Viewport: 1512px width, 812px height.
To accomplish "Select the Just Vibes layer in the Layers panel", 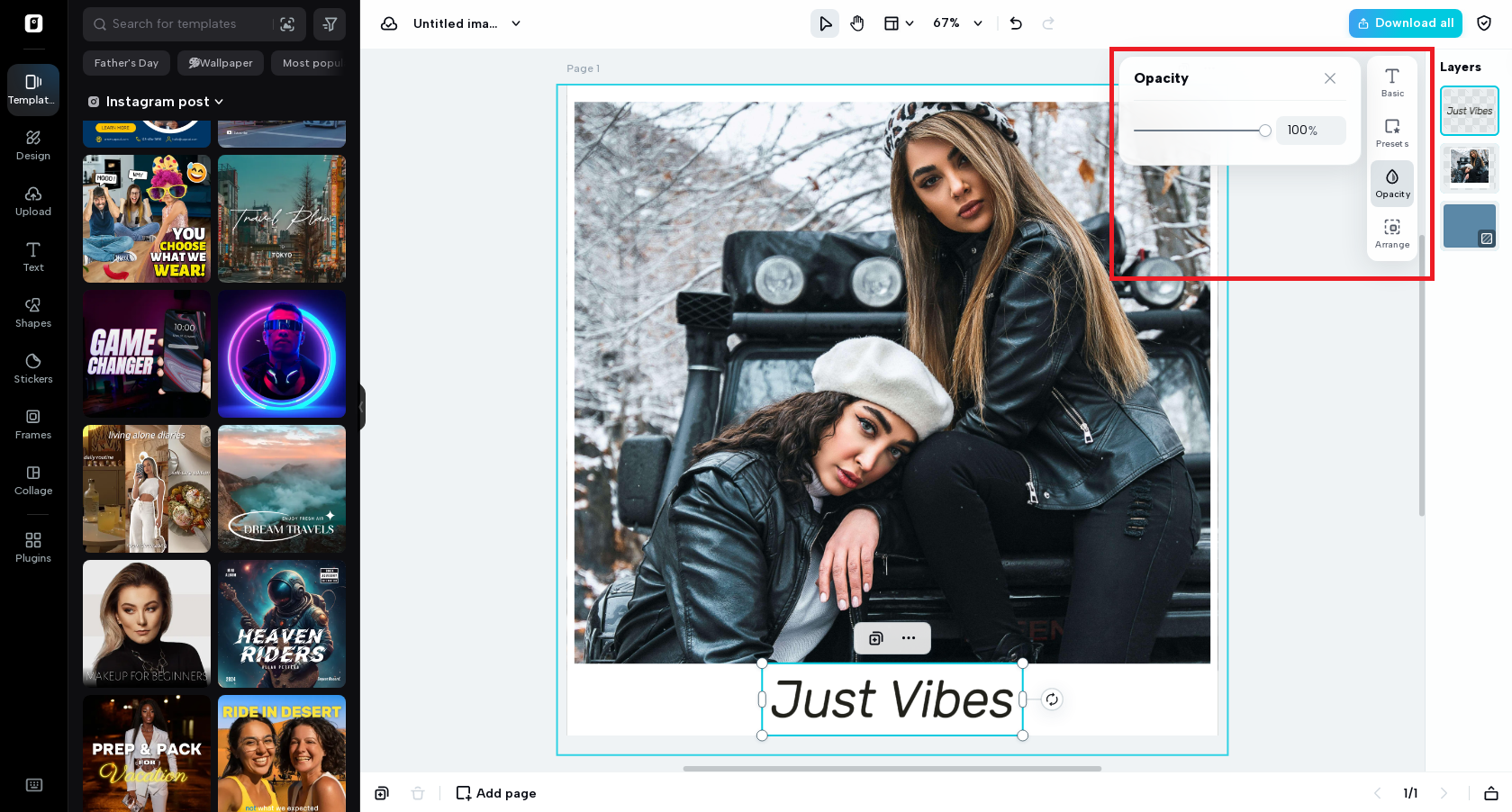I will (x=1469, y=111).
